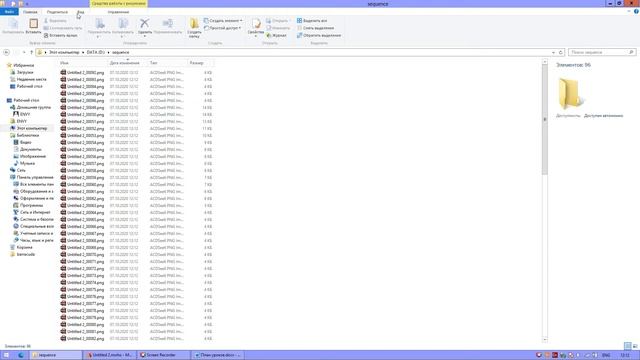Switch to the Вид ribbon tab
Screen dimensions: 640x360
80,12
